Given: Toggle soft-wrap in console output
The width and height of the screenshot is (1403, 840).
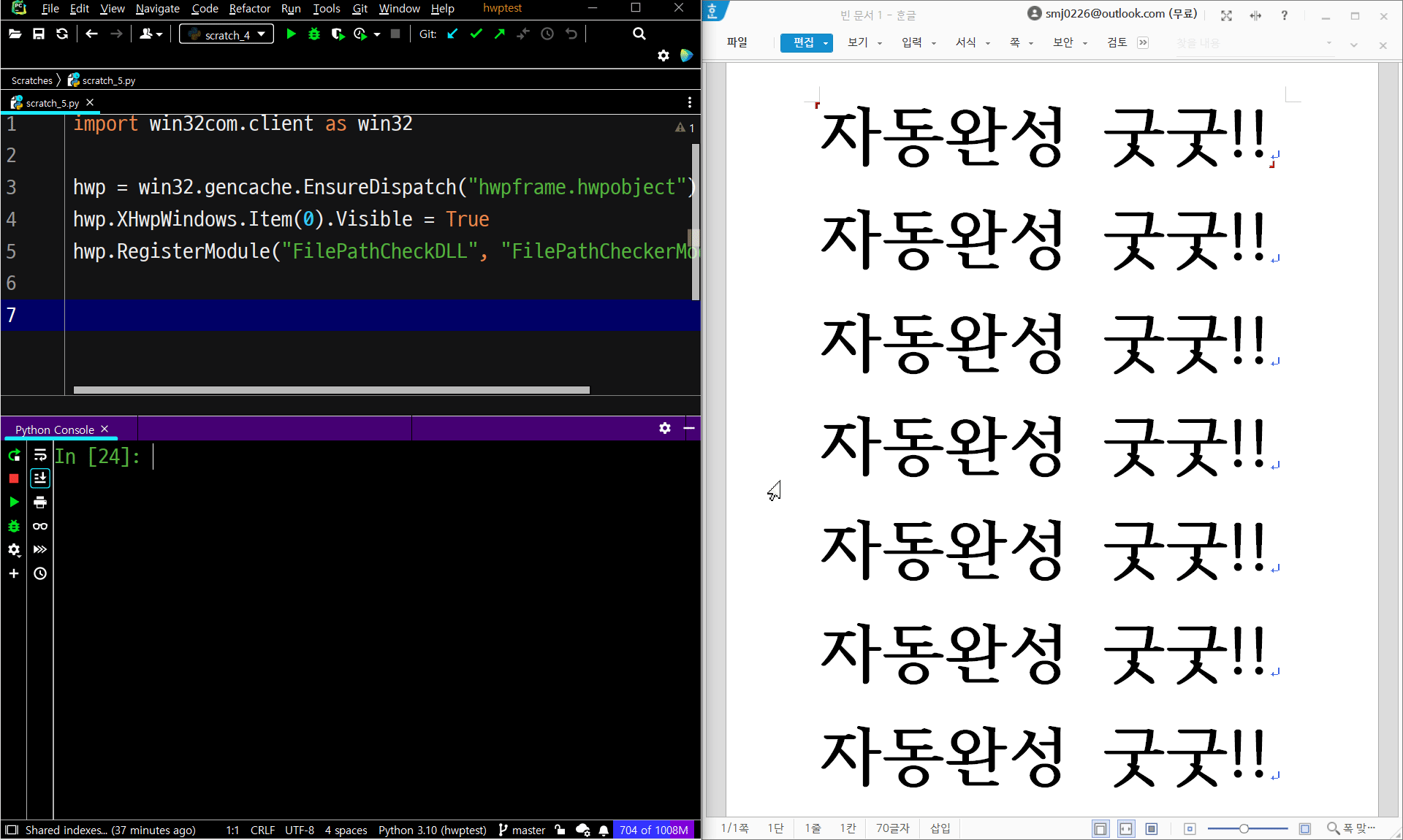Looking at the screenshot, I should [40, 455].
